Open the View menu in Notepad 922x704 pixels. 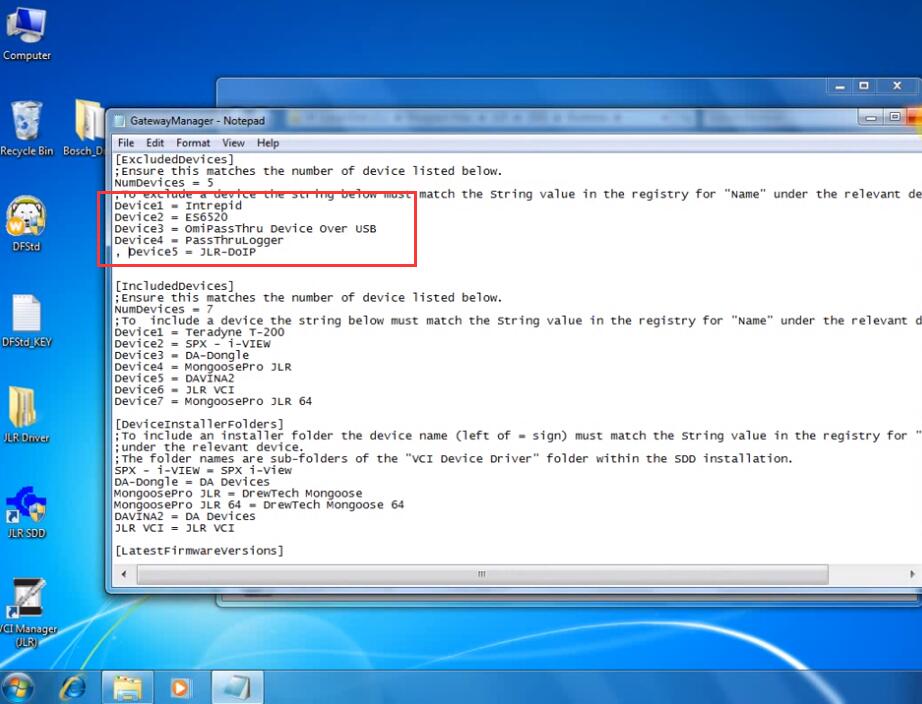point(233,143)
